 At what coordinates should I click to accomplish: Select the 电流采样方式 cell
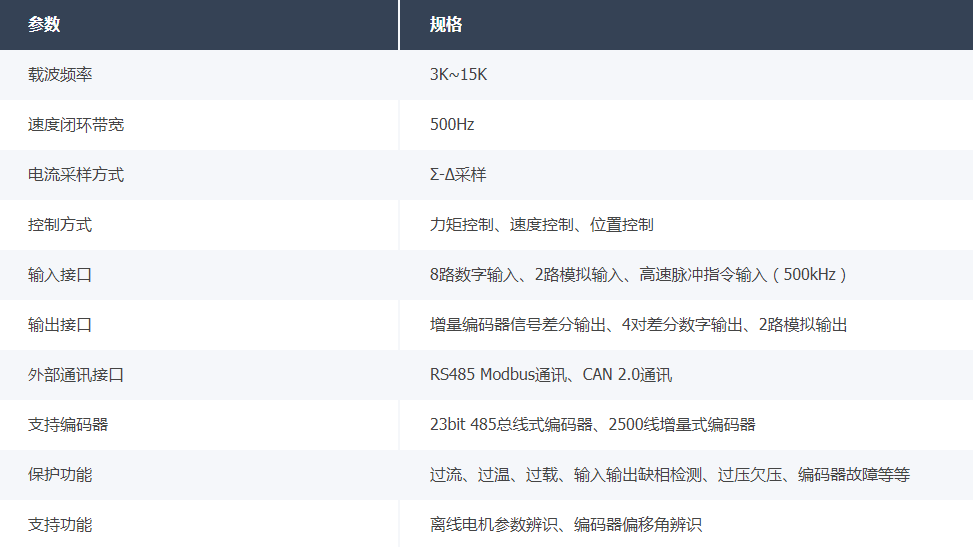pos(199,175)
